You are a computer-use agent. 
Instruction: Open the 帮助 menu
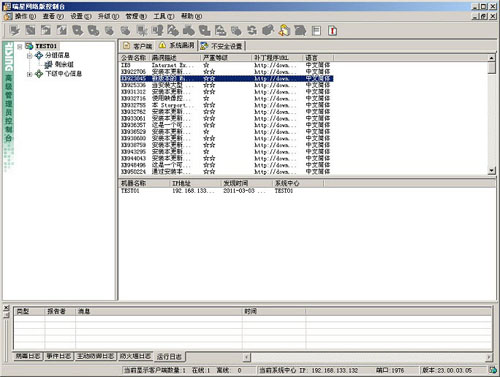point(191,16)
